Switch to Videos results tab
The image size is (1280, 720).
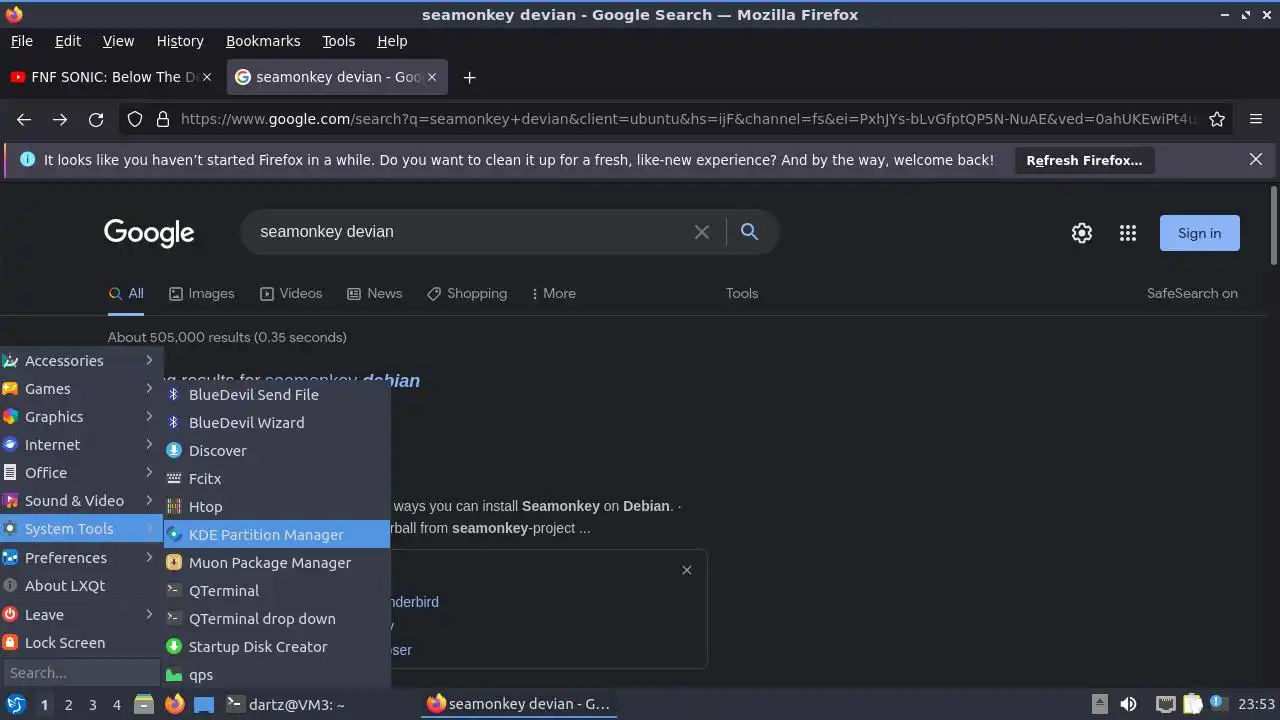click(x=291, y=294)
